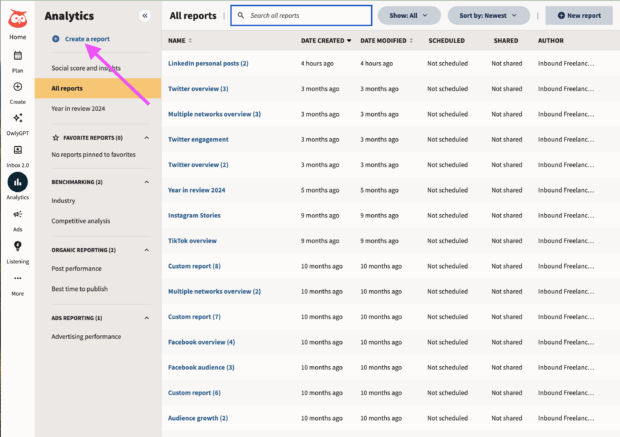Image resolution: width=620 pixels, height=437 pixels.
Task: Select the Analytics bar chart icon
Action: click(x=17, y=182)
